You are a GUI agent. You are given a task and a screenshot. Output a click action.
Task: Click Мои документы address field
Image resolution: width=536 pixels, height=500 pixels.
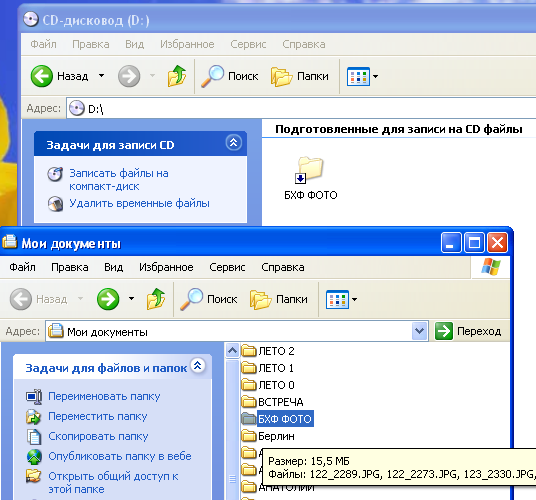tap(229, 331)
